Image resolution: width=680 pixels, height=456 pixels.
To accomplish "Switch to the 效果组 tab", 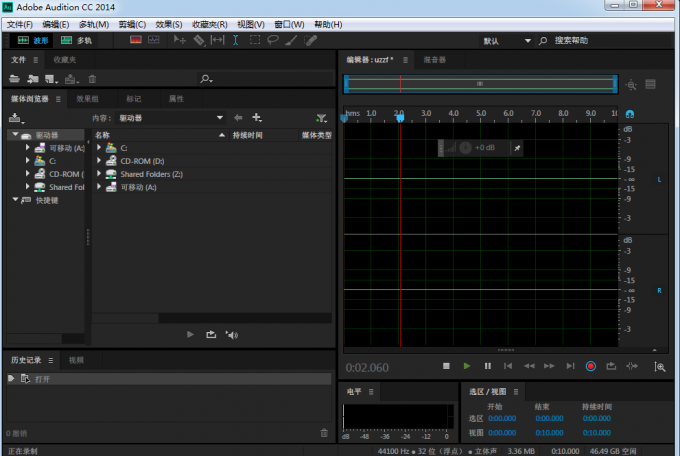I will click(87, 99).
